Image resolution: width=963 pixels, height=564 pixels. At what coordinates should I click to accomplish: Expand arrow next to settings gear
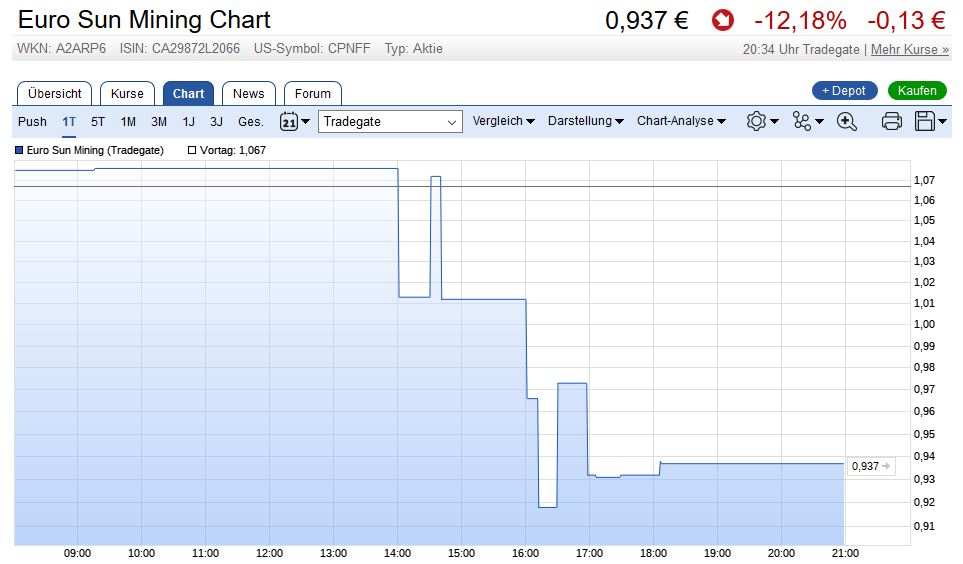click(x=774, y=122)
